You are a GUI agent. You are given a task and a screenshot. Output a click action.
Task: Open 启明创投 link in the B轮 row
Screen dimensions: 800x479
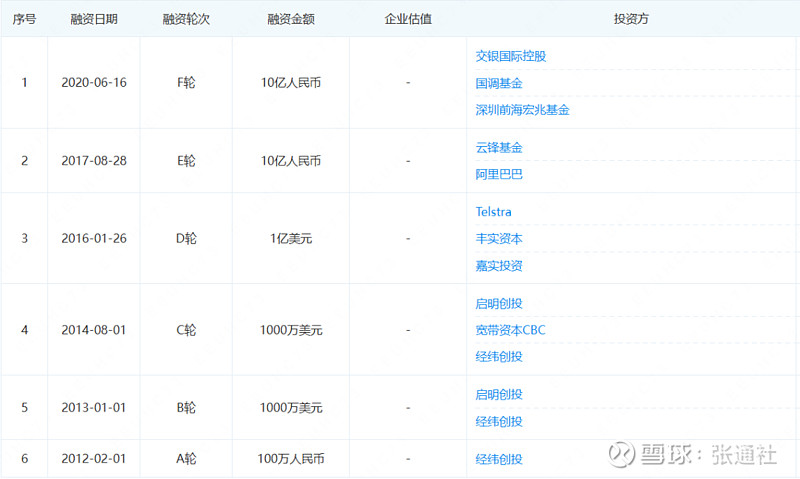click(499, 394)
